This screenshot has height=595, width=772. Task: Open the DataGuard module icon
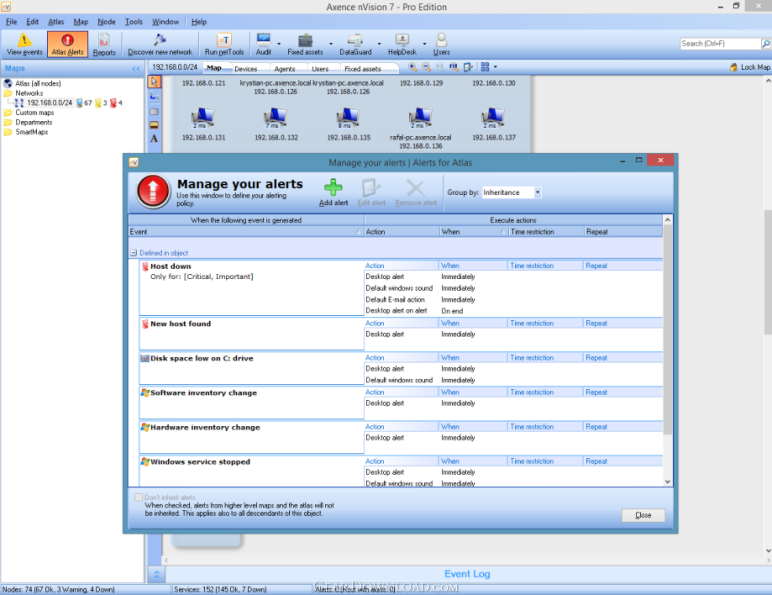pos(355,44)
